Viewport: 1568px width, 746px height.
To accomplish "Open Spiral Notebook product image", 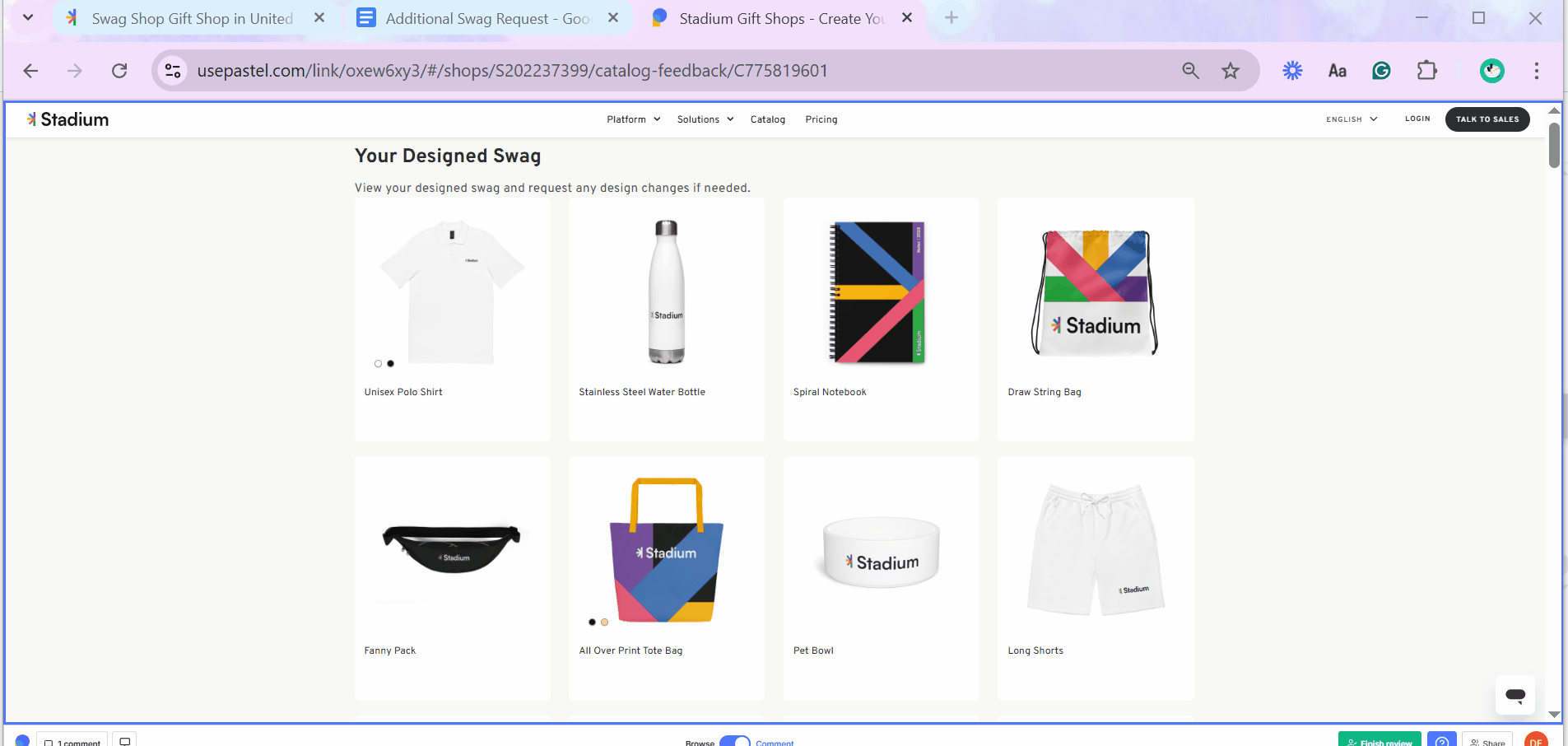I will click(x=877, y=291).
